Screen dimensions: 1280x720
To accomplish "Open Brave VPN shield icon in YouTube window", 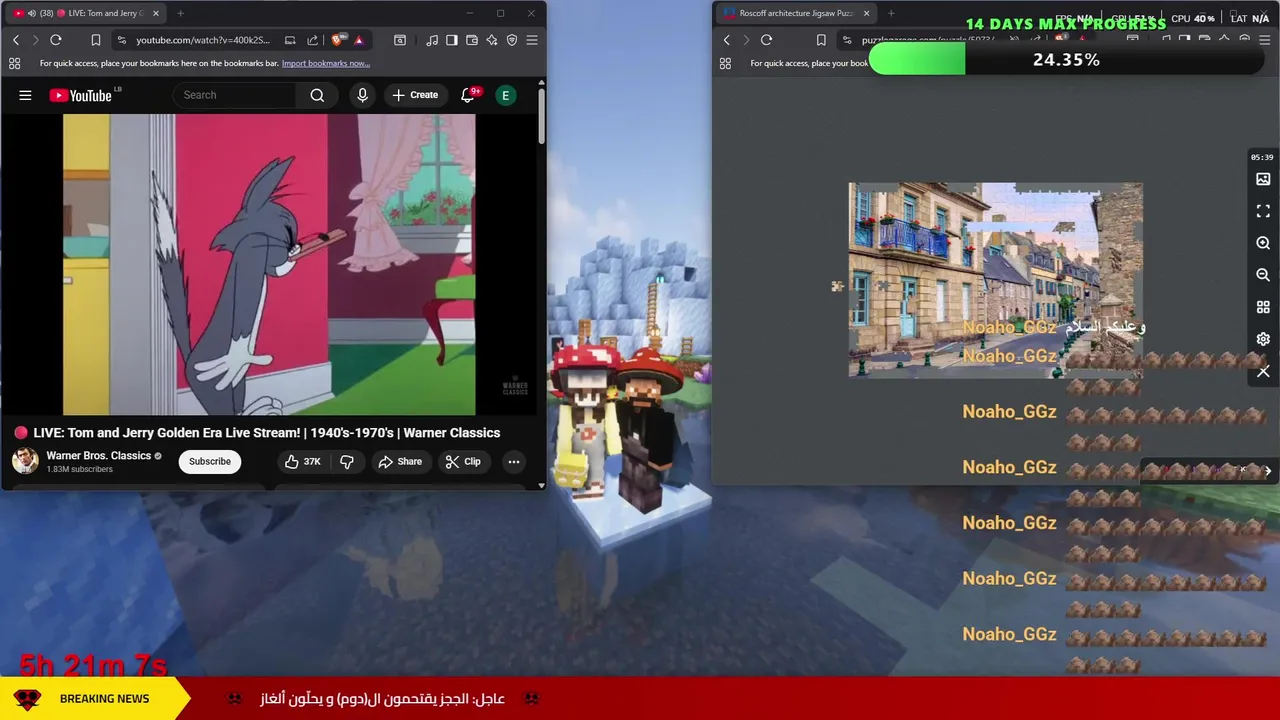I will [512, 40].
